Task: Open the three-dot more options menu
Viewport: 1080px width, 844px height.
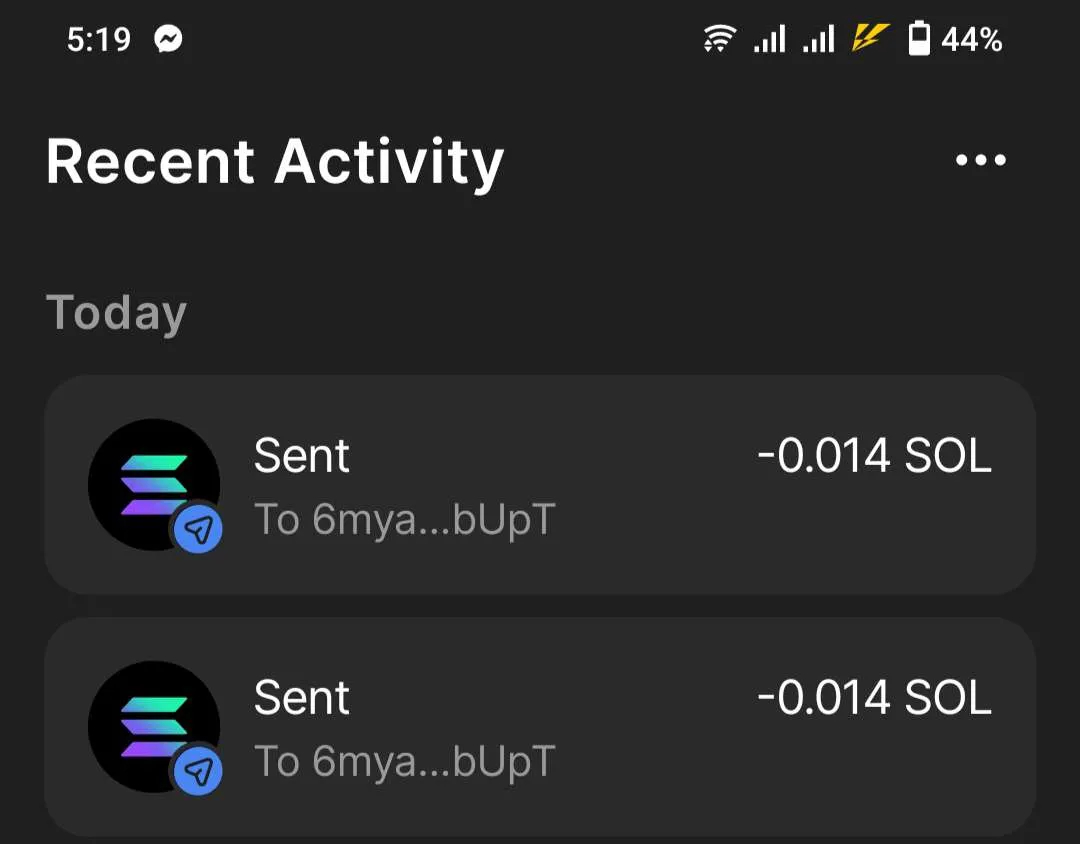Action: [x=980, y=160]
